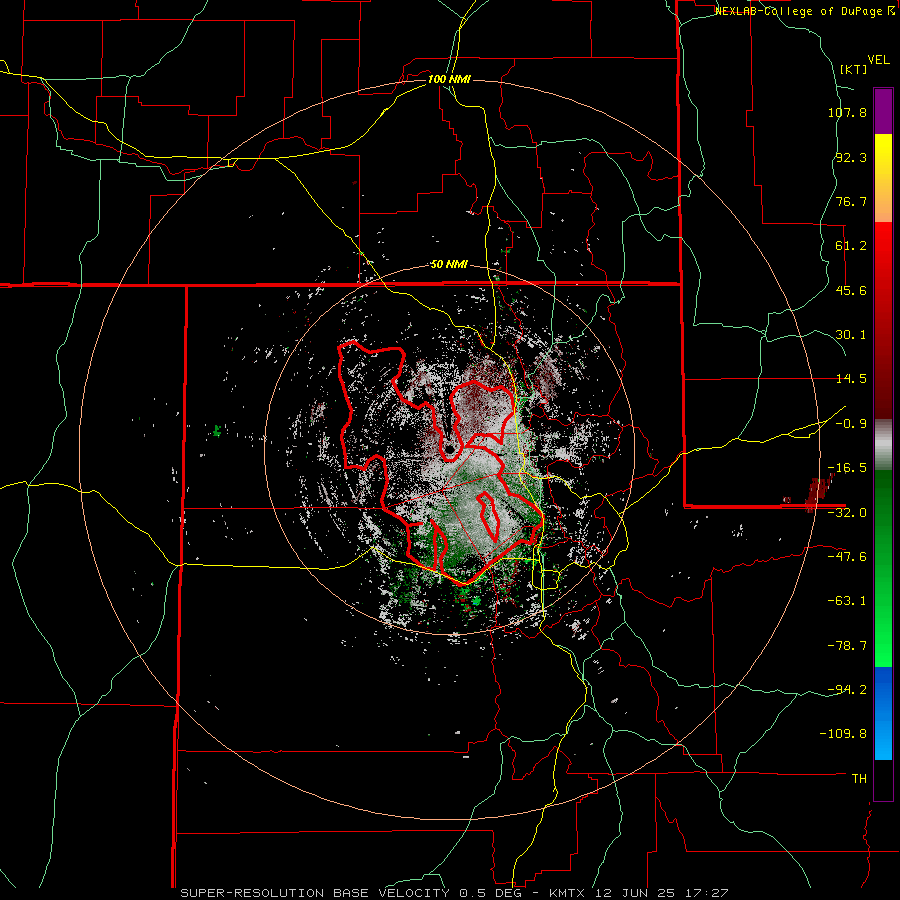Click the green segment of the velocity color bar

883,568
